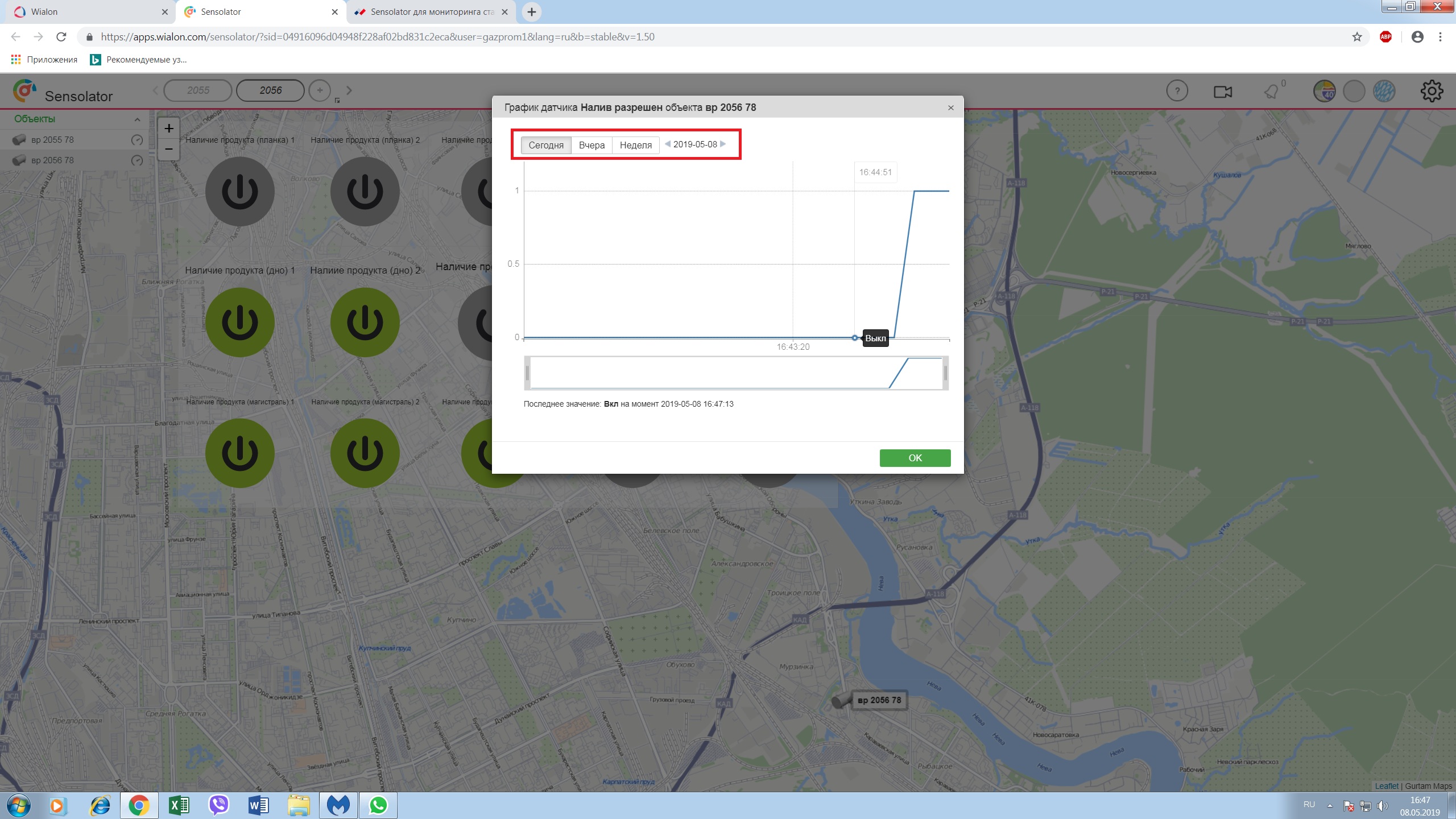Screen dimensions: 1456x819
Task: Click the chart range slider right handle
Action: (945, 373)
